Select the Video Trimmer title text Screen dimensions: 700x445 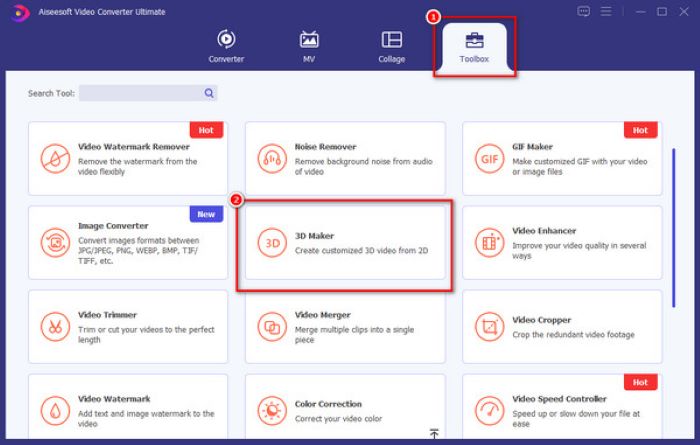tap(108, 315)
